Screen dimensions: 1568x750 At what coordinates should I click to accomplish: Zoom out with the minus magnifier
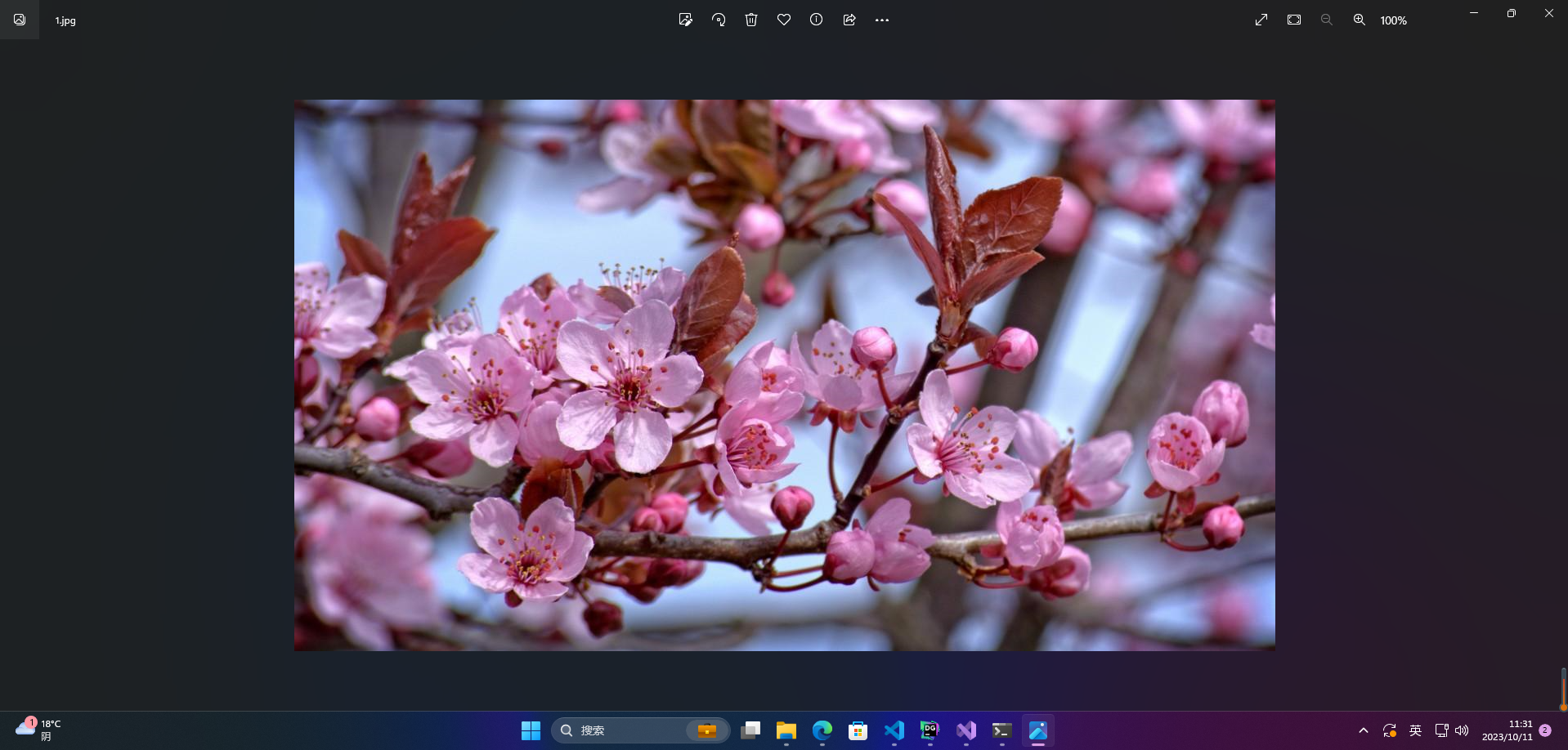(x=1327, y=20)
